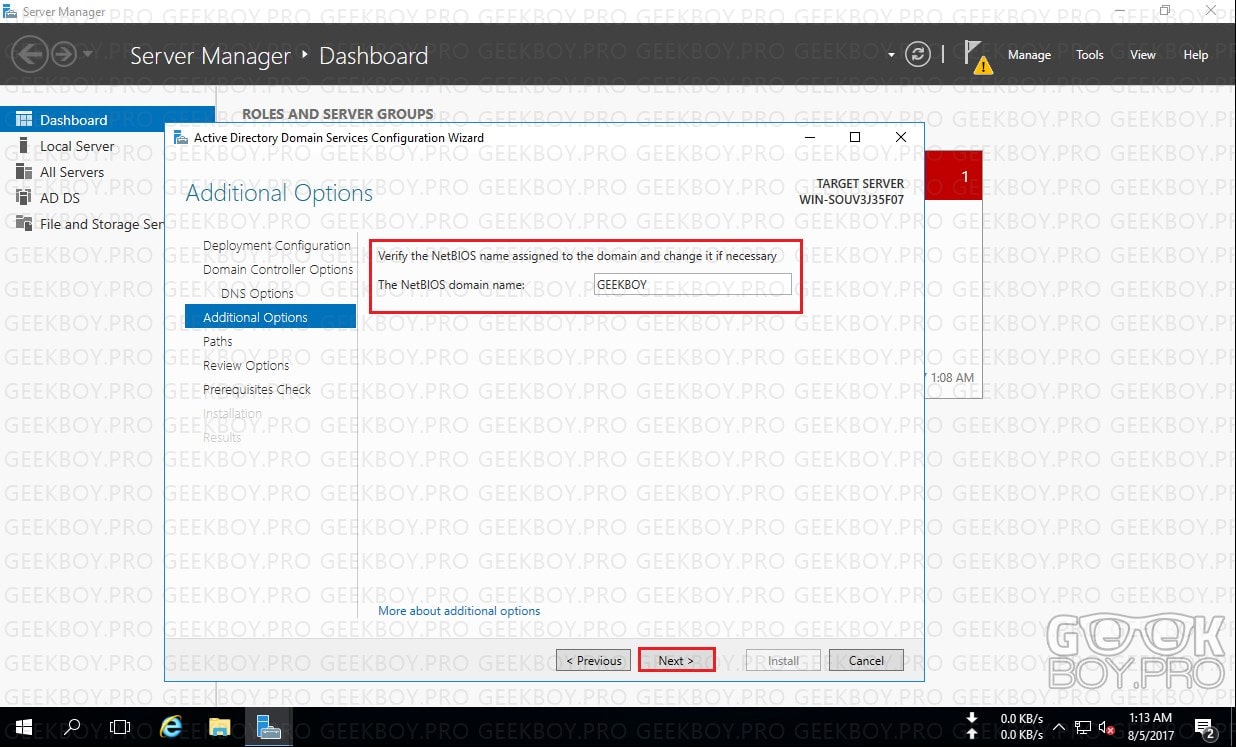The width and height of the screenshot is (1236, 747).
Task: Go to Review Options wizard step
Action: pyautogui.click(x=246, y=365)
